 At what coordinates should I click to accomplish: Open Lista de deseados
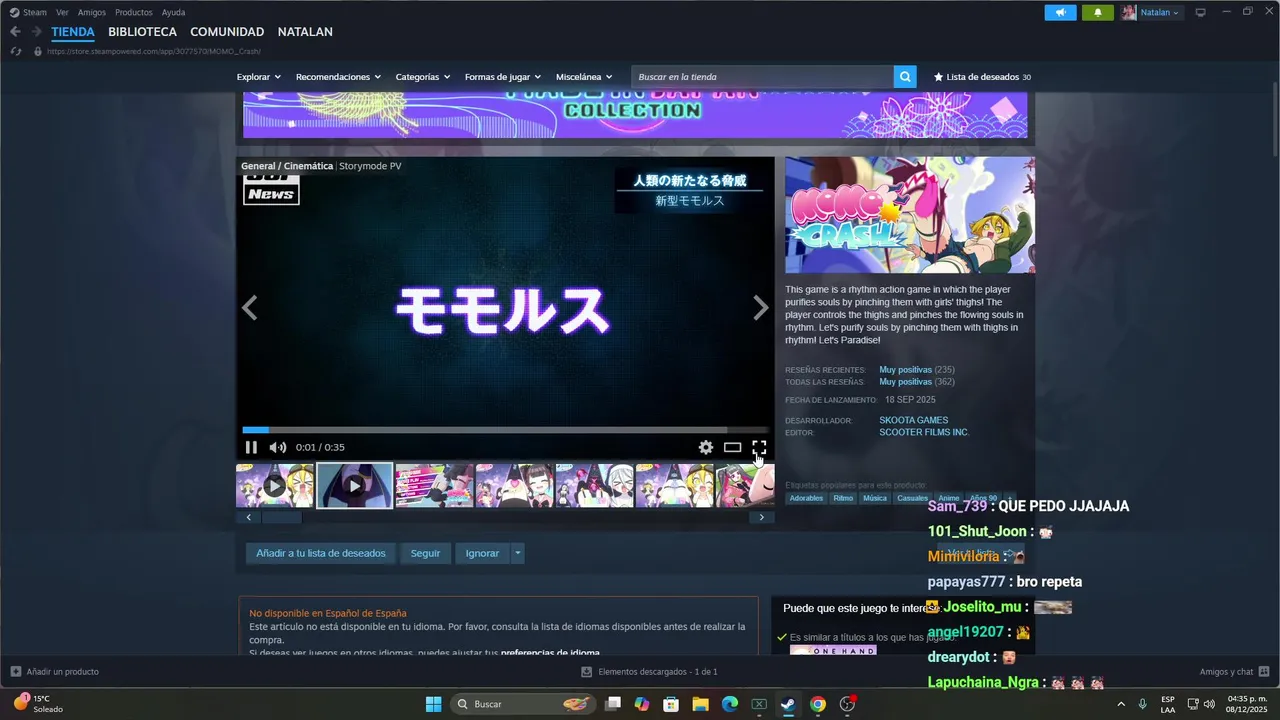(982, 77)
